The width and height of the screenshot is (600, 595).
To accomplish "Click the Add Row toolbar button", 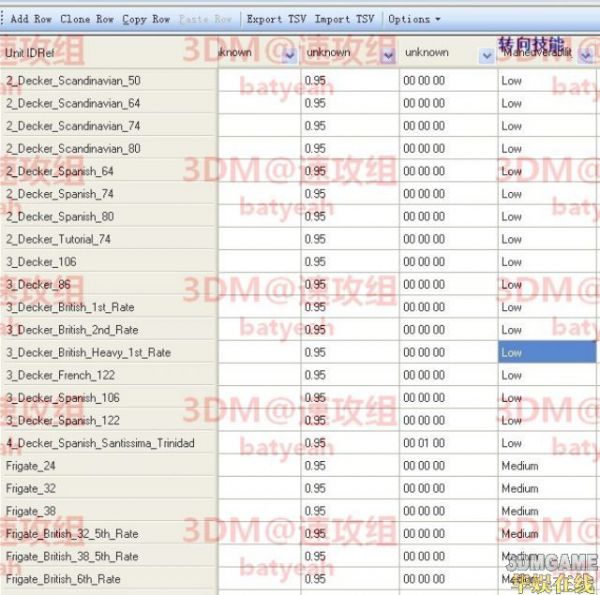I will tap(31, 19).
